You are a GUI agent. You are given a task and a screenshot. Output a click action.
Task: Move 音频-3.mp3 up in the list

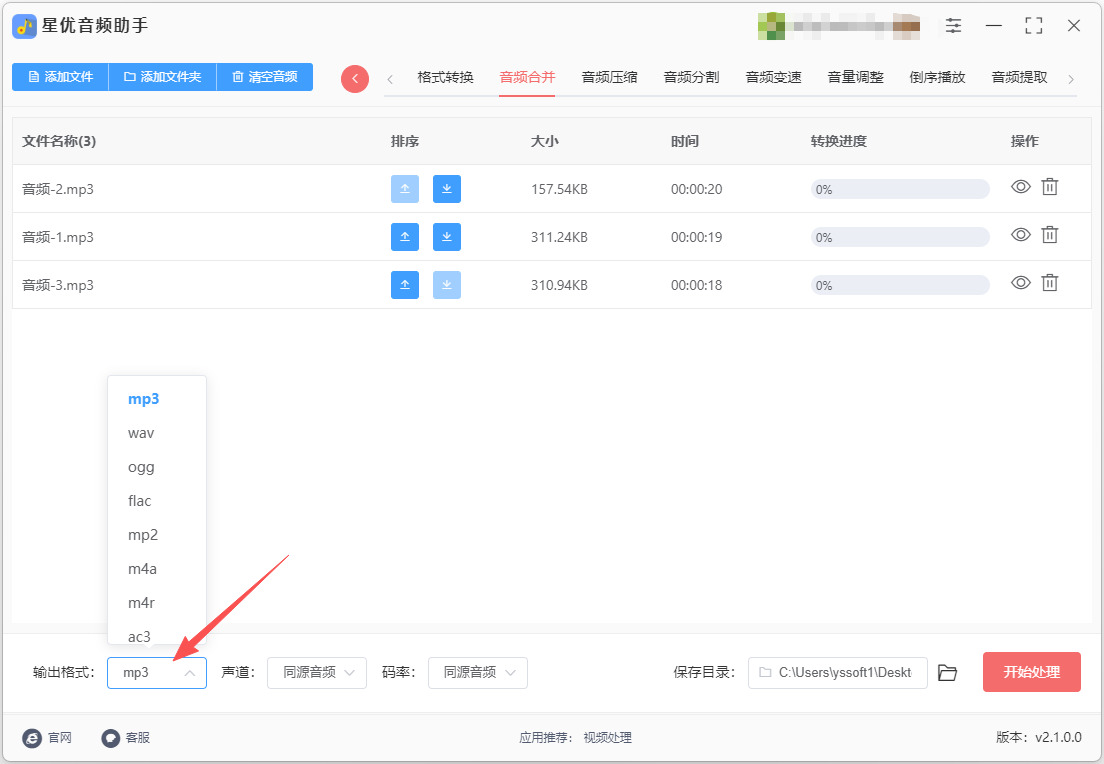(x=405, y=284)
